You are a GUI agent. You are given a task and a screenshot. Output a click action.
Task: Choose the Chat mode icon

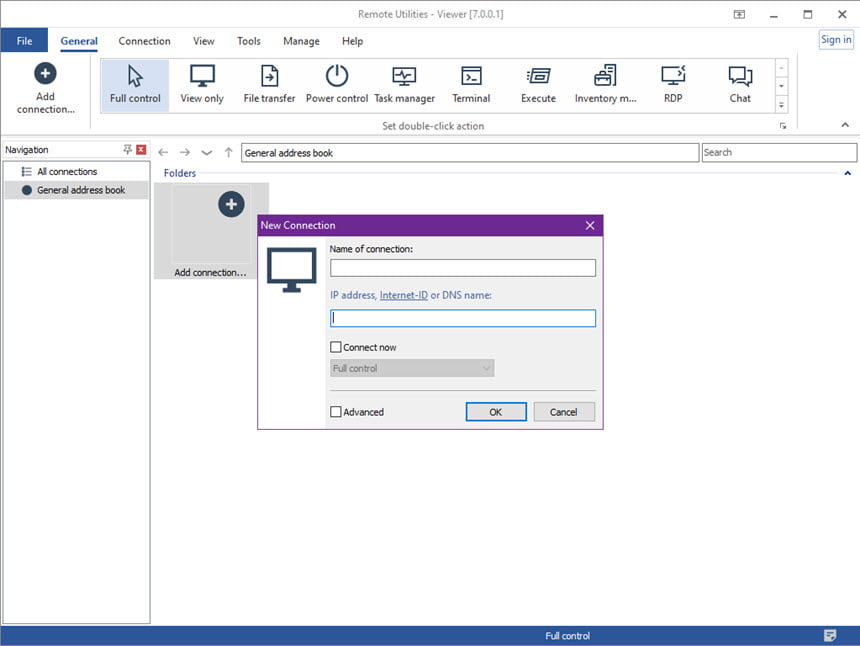tap(740, 76)
